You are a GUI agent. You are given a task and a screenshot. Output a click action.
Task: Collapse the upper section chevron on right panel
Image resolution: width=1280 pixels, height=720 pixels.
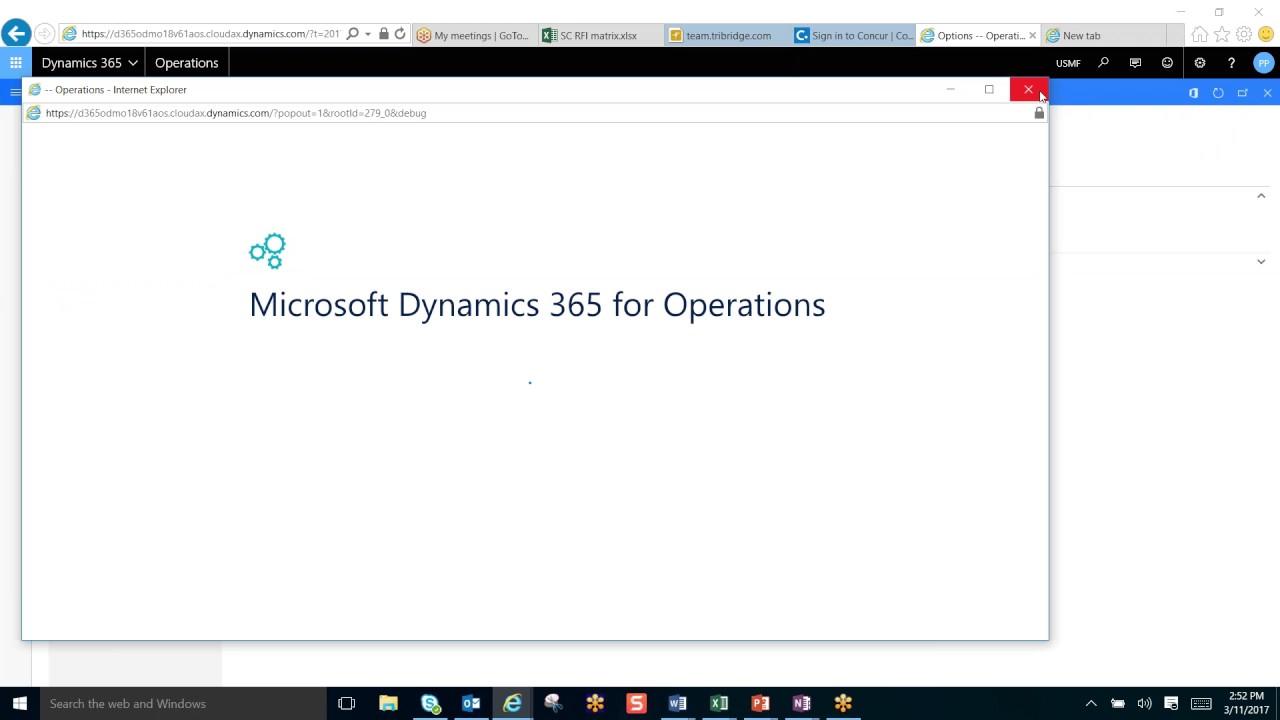coord(1261,196)
